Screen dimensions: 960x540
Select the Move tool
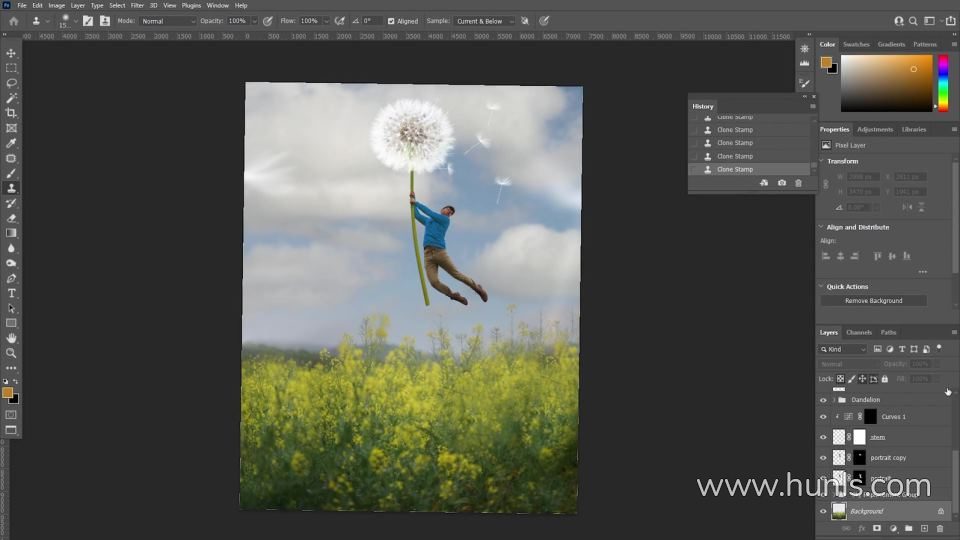coord(11,53)
